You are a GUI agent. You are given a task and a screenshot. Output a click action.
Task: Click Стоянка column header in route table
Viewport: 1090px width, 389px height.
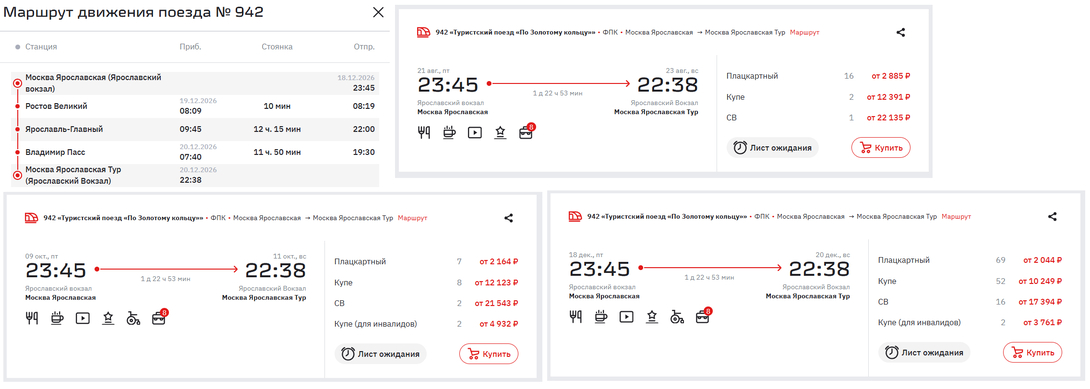point(277,47)
